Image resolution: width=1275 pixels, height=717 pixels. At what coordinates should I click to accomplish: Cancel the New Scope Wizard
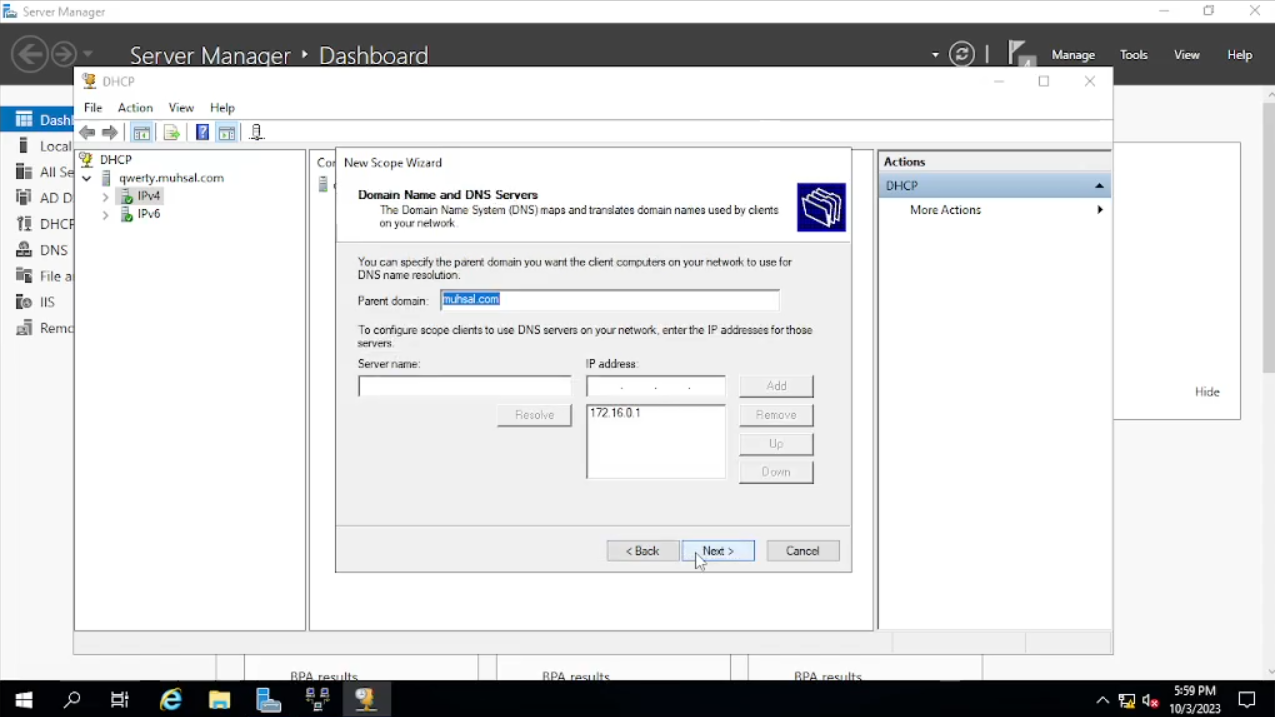[x=802, y=551]
